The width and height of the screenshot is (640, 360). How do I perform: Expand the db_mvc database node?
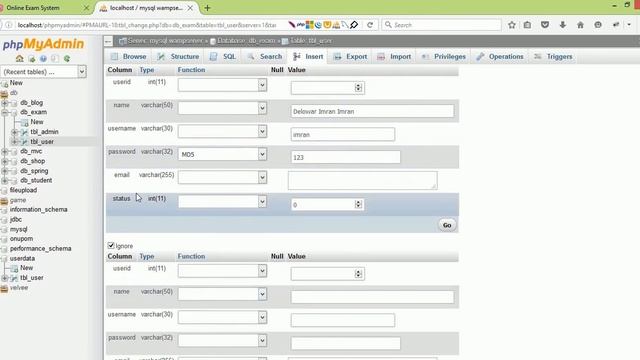pyautogui.click(x=4, y=151)
